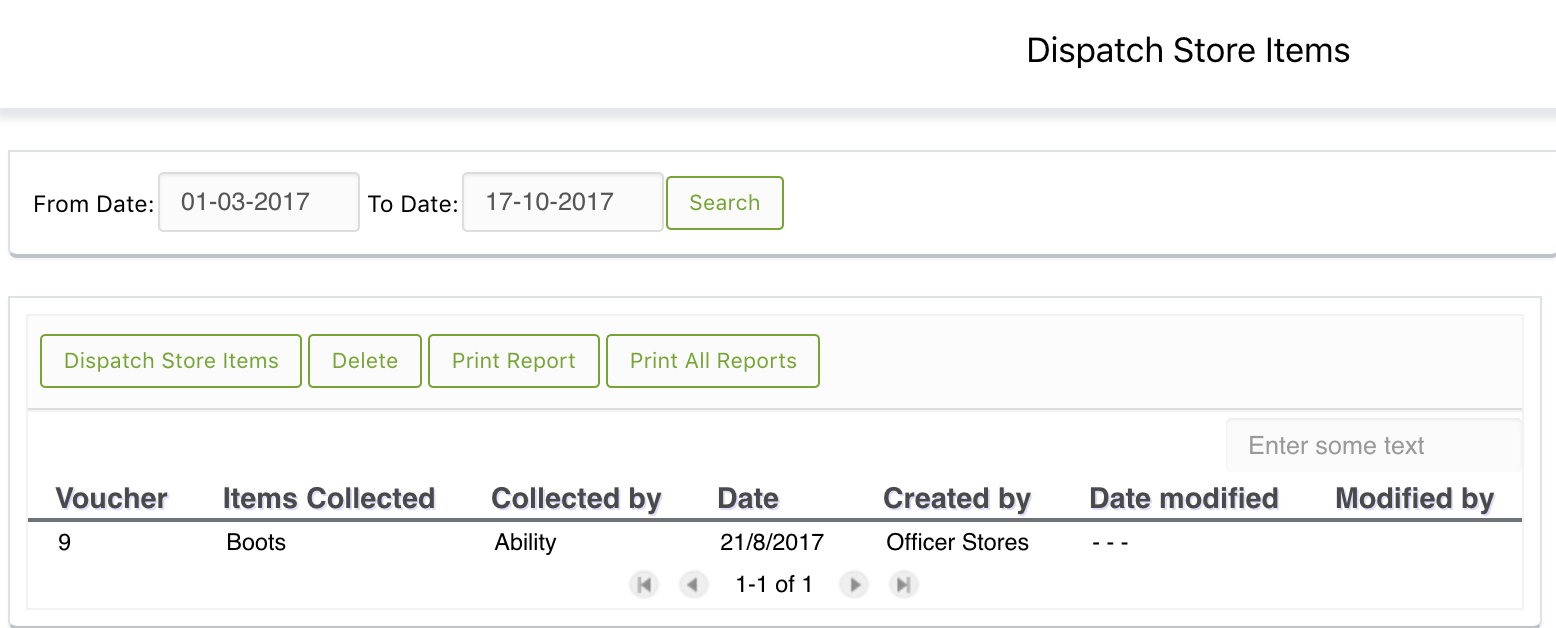
Task: Sort by the Items Collected column
Action: click(329, 498)
